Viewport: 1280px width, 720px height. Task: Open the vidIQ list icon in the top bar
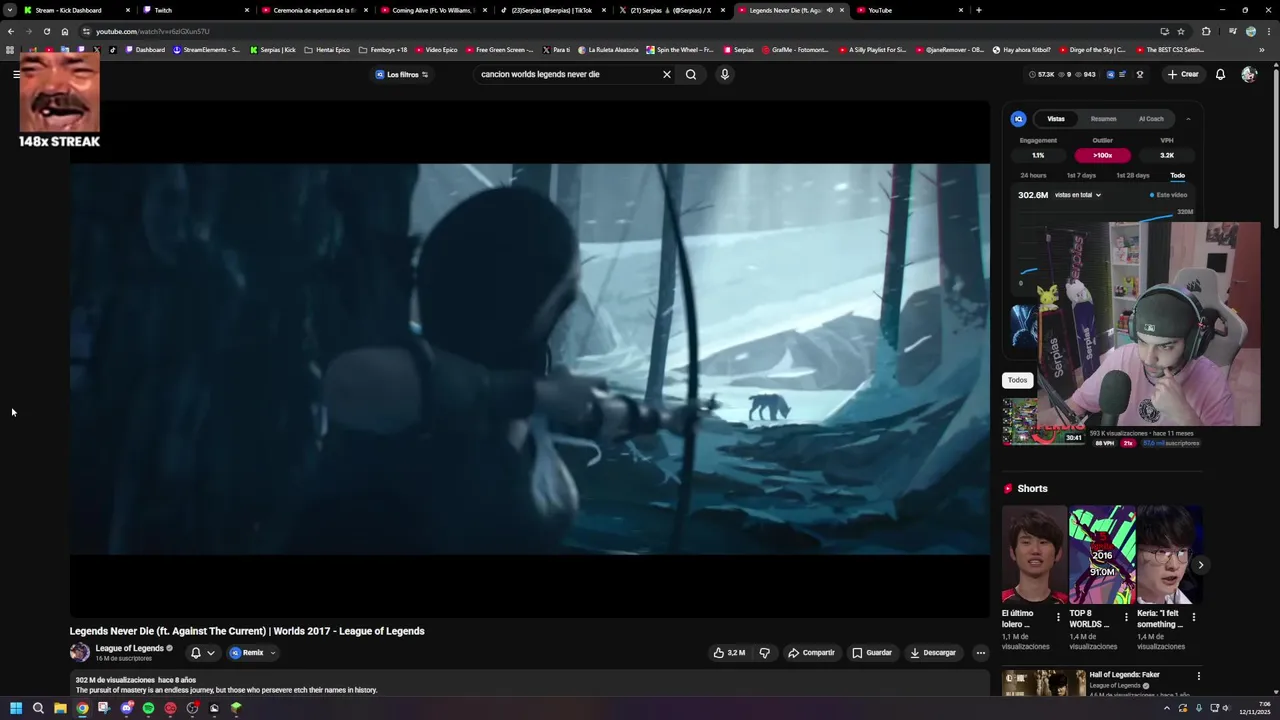coord(1122,74)
